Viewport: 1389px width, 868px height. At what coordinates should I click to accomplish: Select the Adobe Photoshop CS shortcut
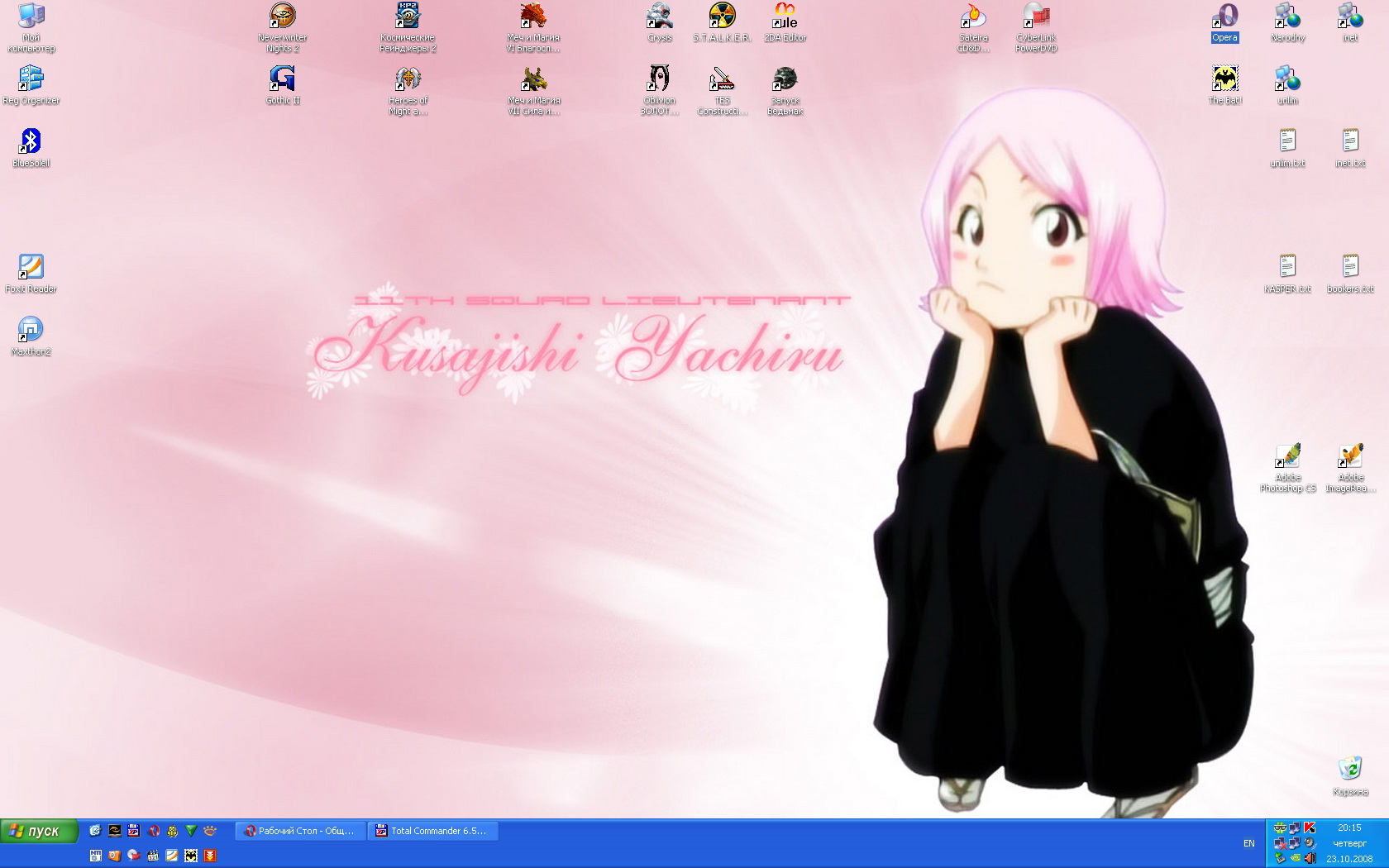(x=1288, y=467)
